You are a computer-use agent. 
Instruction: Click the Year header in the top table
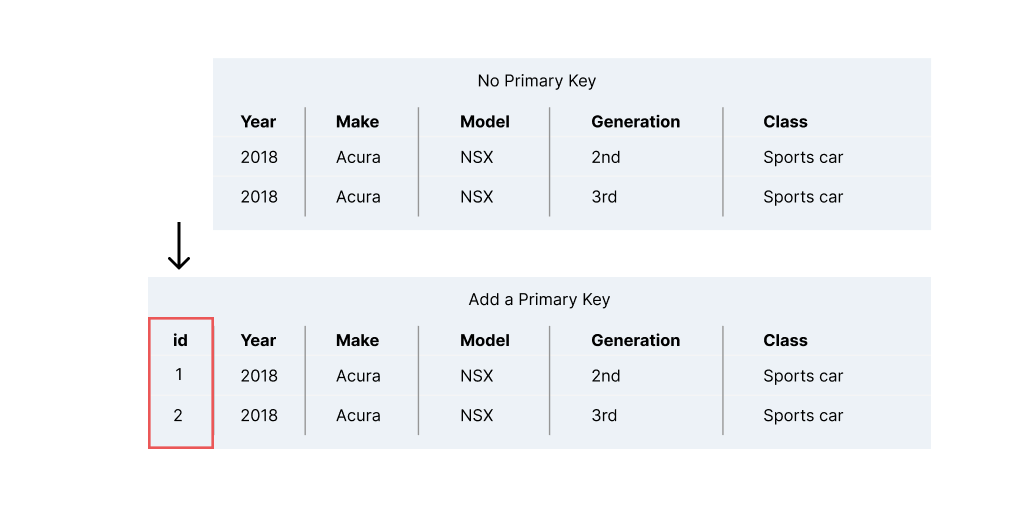(258, 122)
